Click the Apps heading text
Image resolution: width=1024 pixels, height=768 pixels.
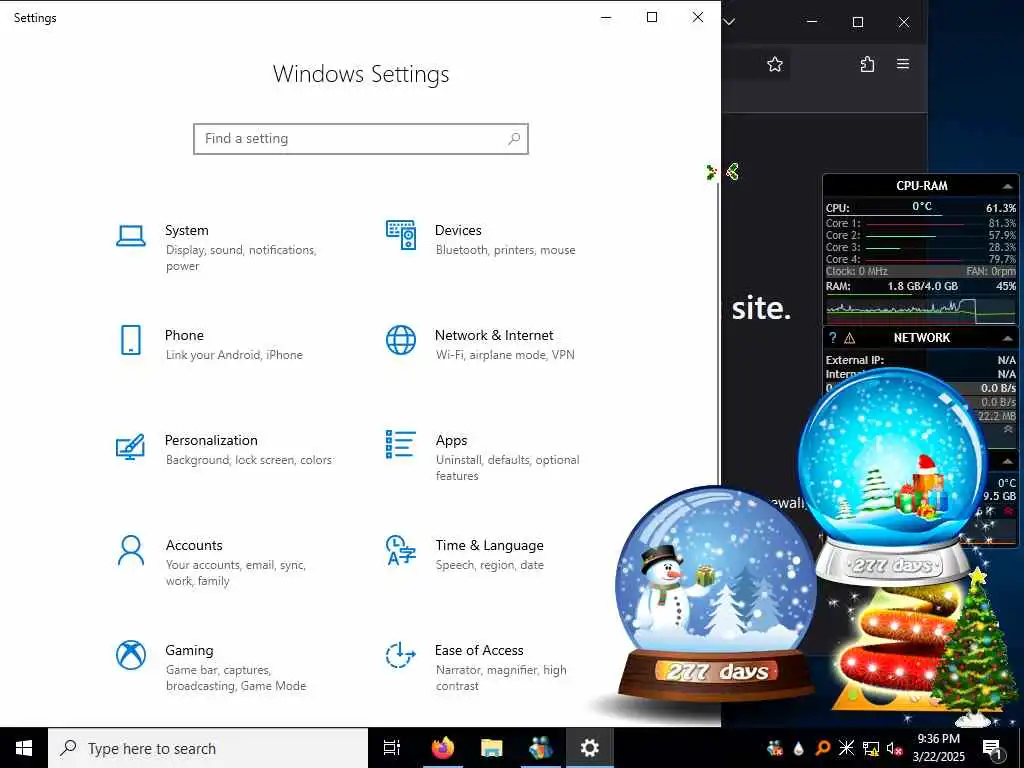click(x=451, y=440)
